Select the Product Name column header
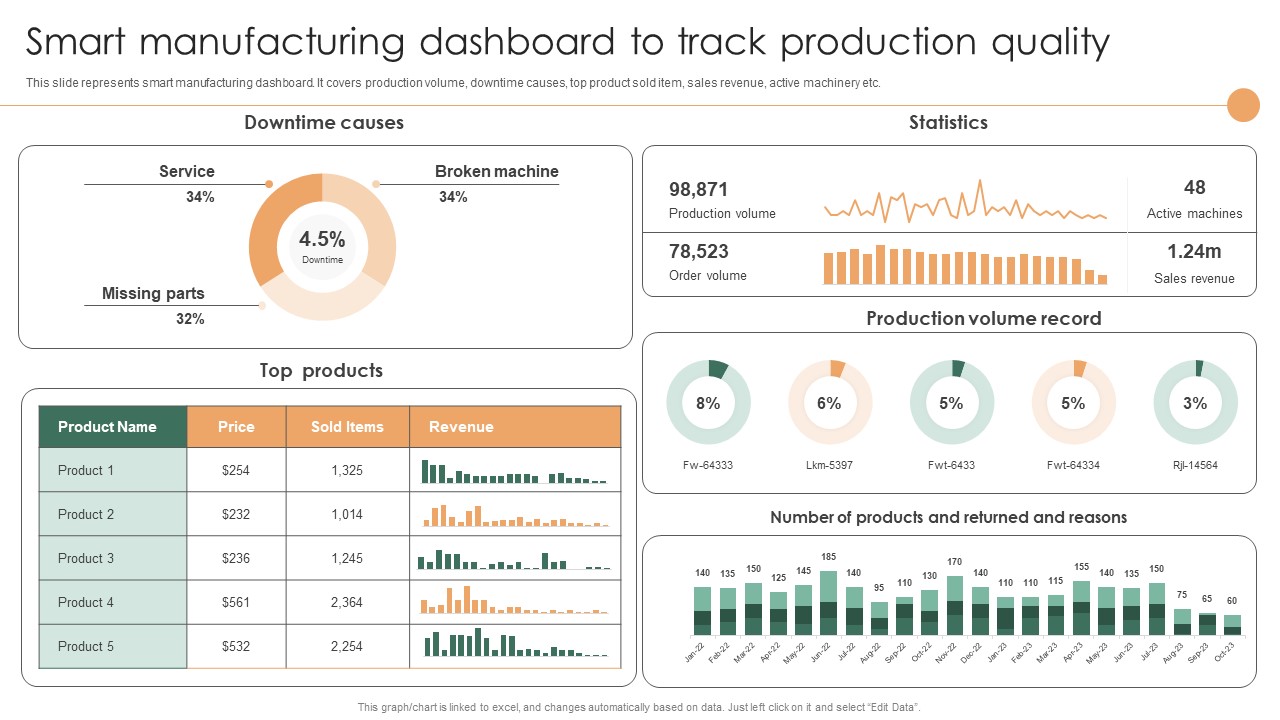Screen dimensions: 1280x720 113,427
